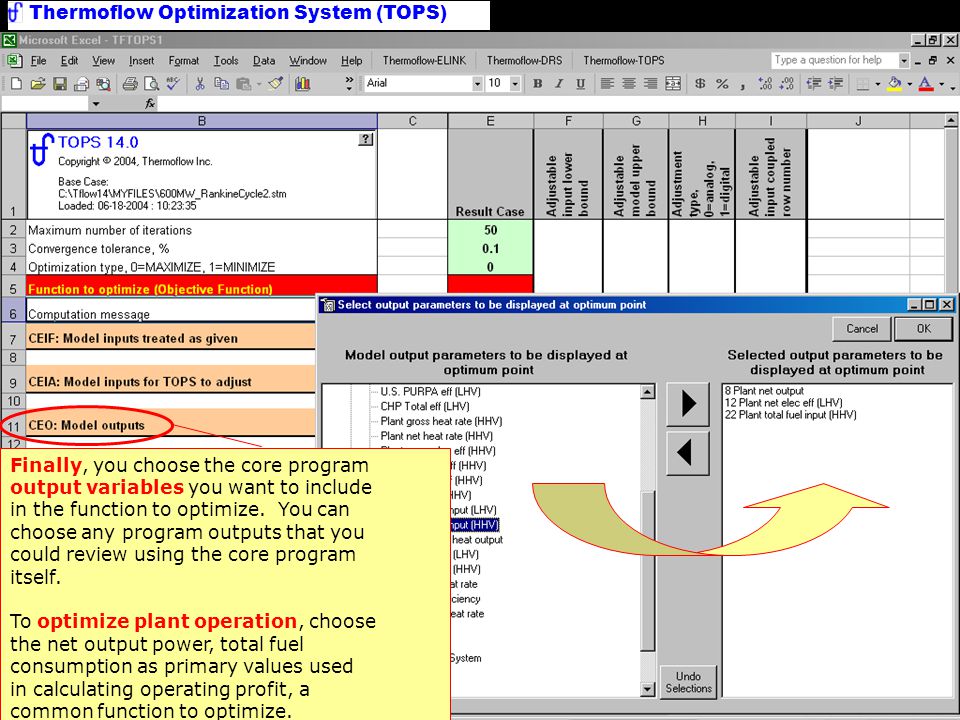The image size is (960, 720).
Task: Toggle Underline formatting
Action: coord(580,84)
